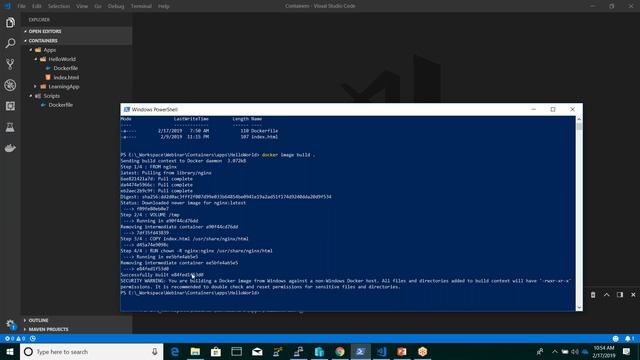Open the Debug view icon
Viewport: 640px width, 360px height.
tap(10, 85)
